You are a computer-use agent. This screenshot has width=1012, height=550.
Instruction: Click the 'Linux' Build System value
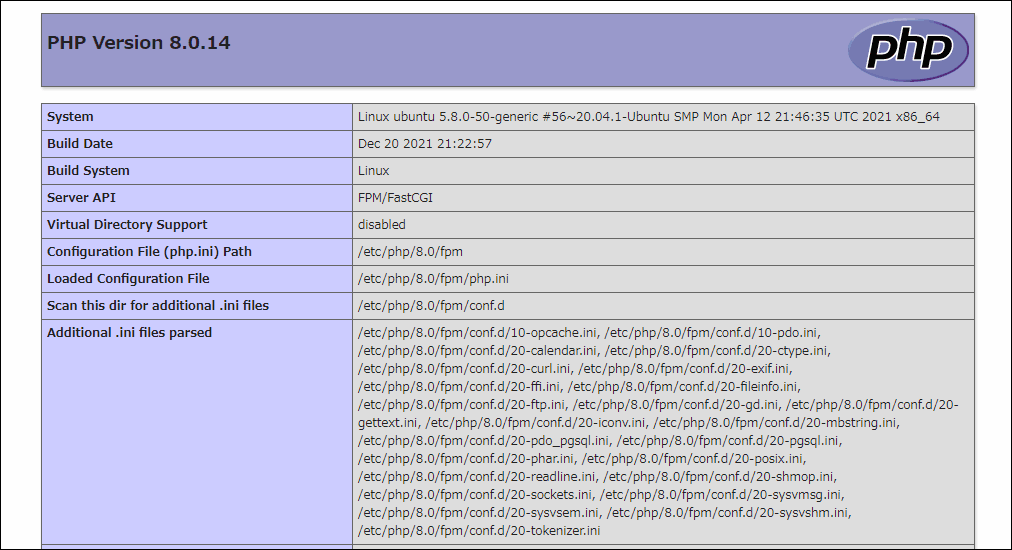[374, 171]
